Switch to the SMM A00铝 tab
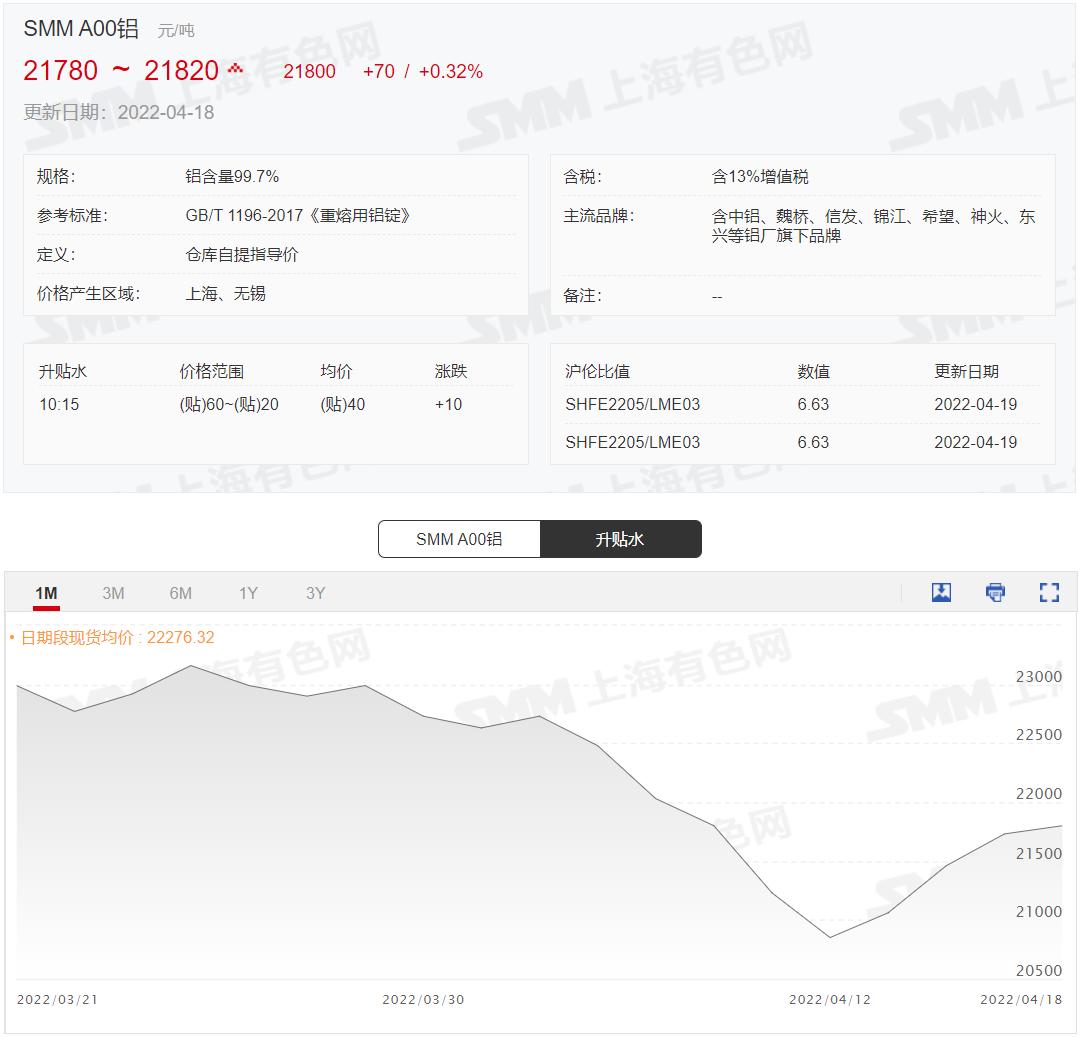The height and width of the screenshot is (1037, 1082). tap(459, 538)
